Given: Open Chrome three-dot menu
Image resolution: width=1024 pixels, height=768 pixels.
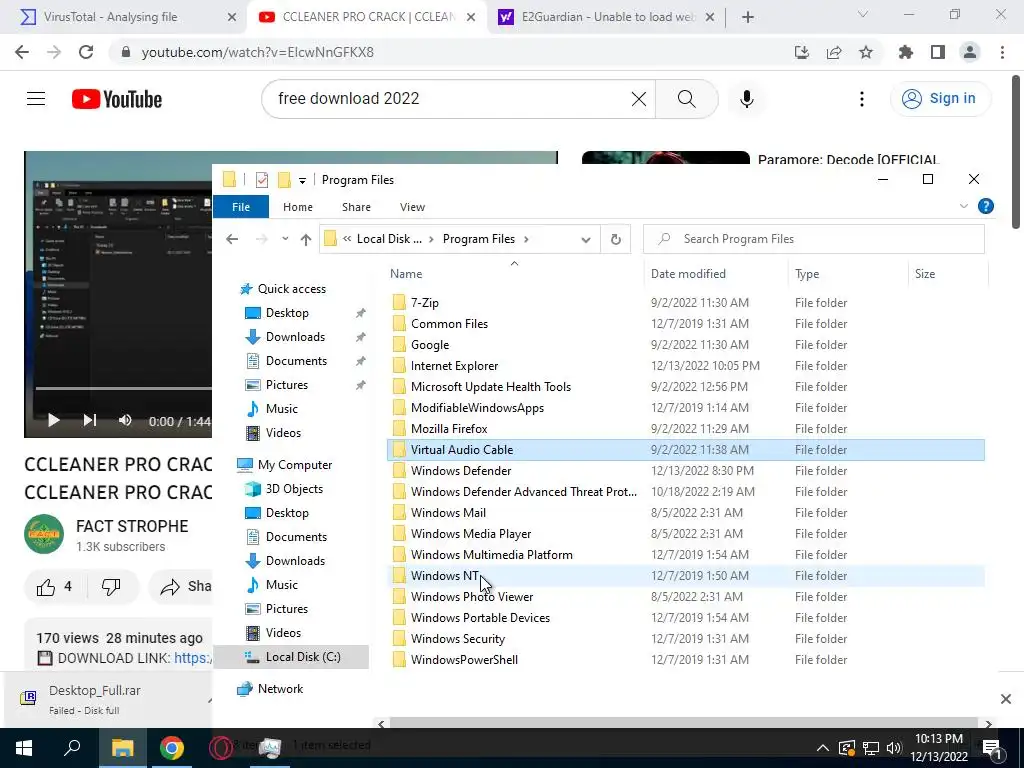Looking at the screenshot, I should coord(1002,52).
